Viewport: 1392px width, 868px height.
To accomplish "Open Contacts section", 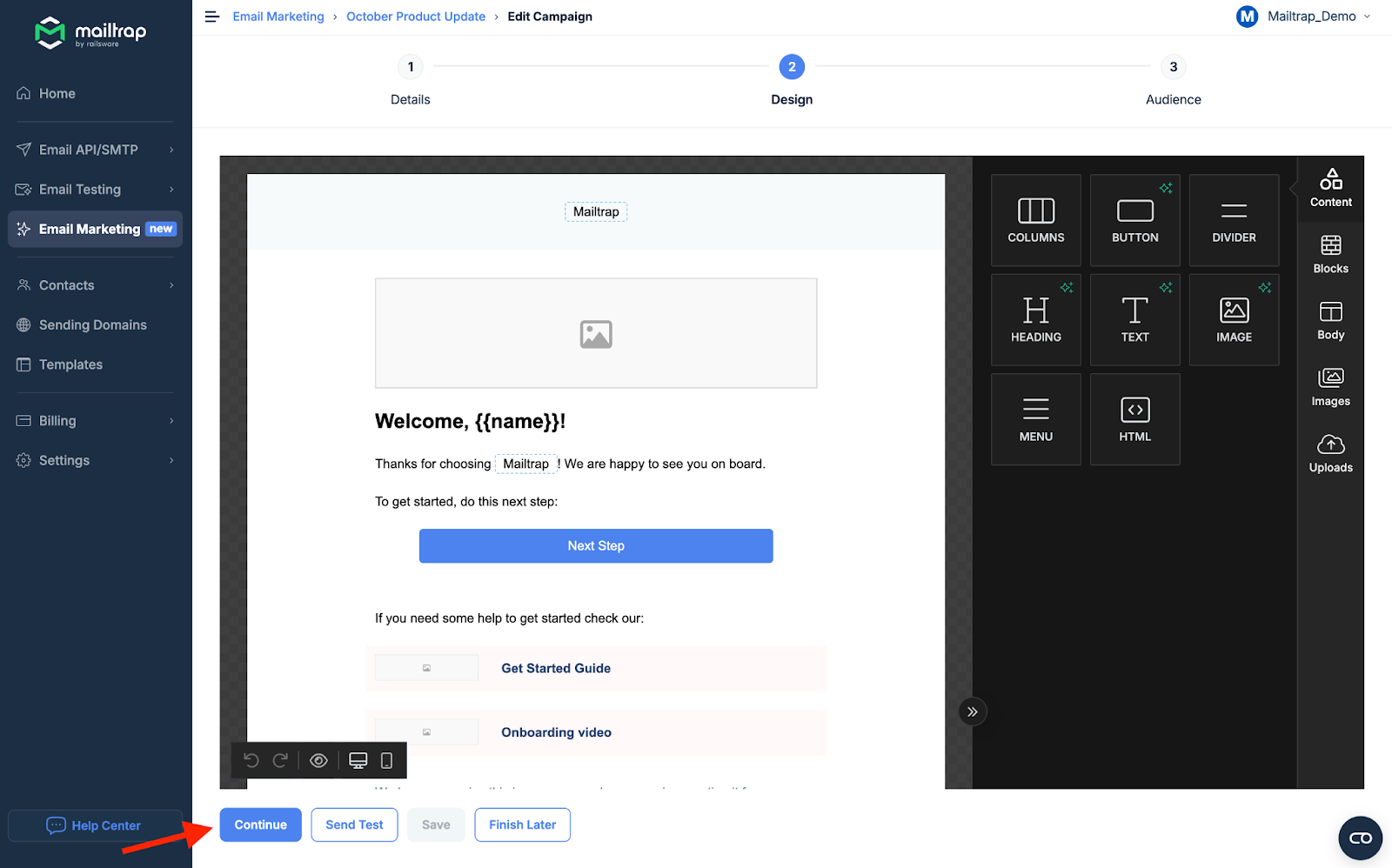I will [67, 285].
